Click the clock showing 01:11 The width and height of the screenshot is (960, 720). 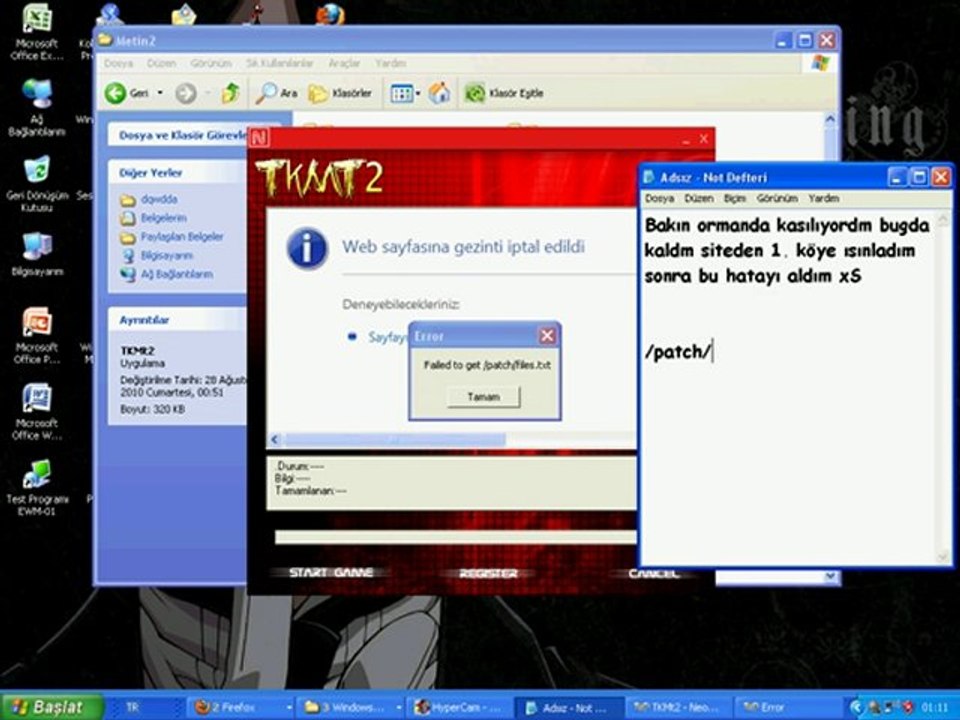point(933,708)
